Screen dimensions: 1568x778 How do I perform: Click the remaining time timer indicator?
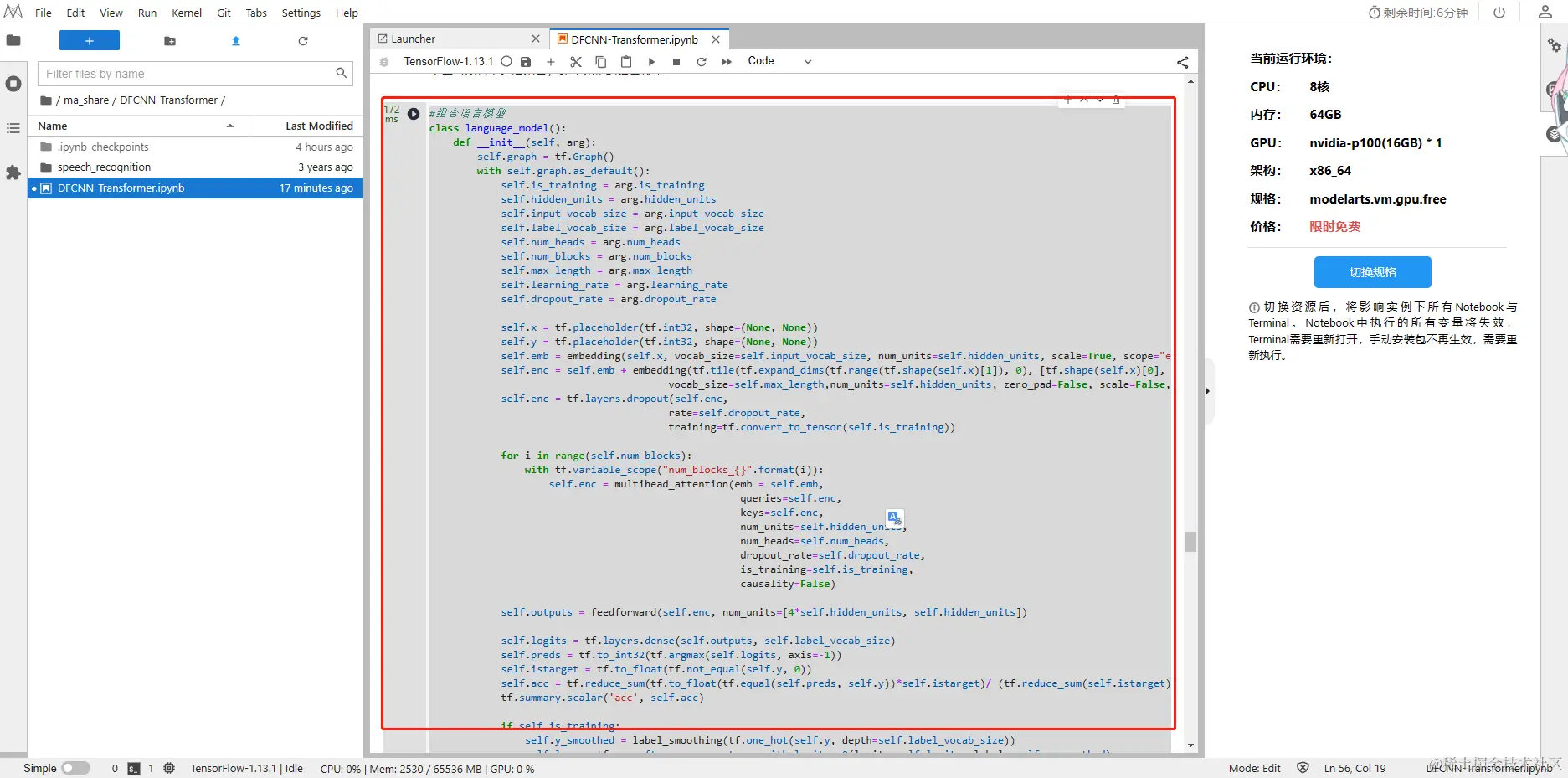click(x=1418, y=13)
